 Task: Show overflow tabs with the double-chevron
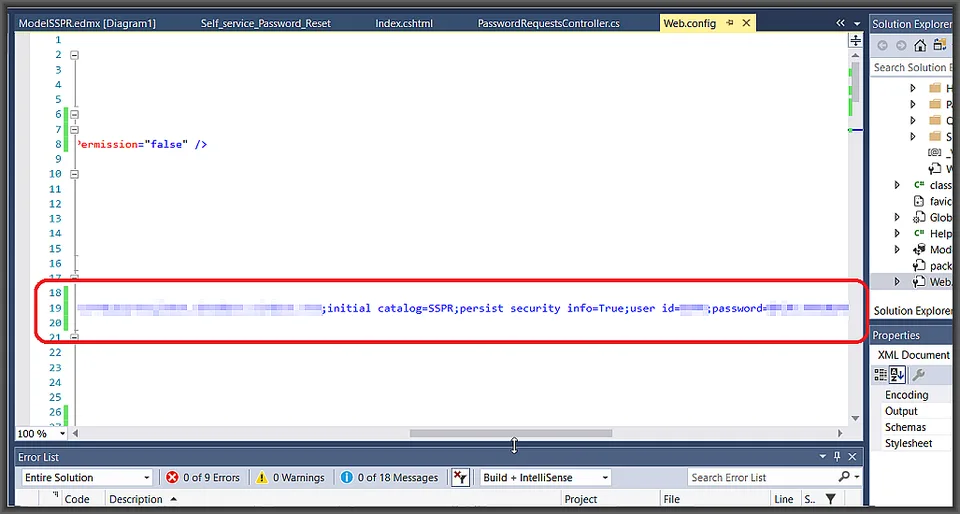[x=841, y=23]
